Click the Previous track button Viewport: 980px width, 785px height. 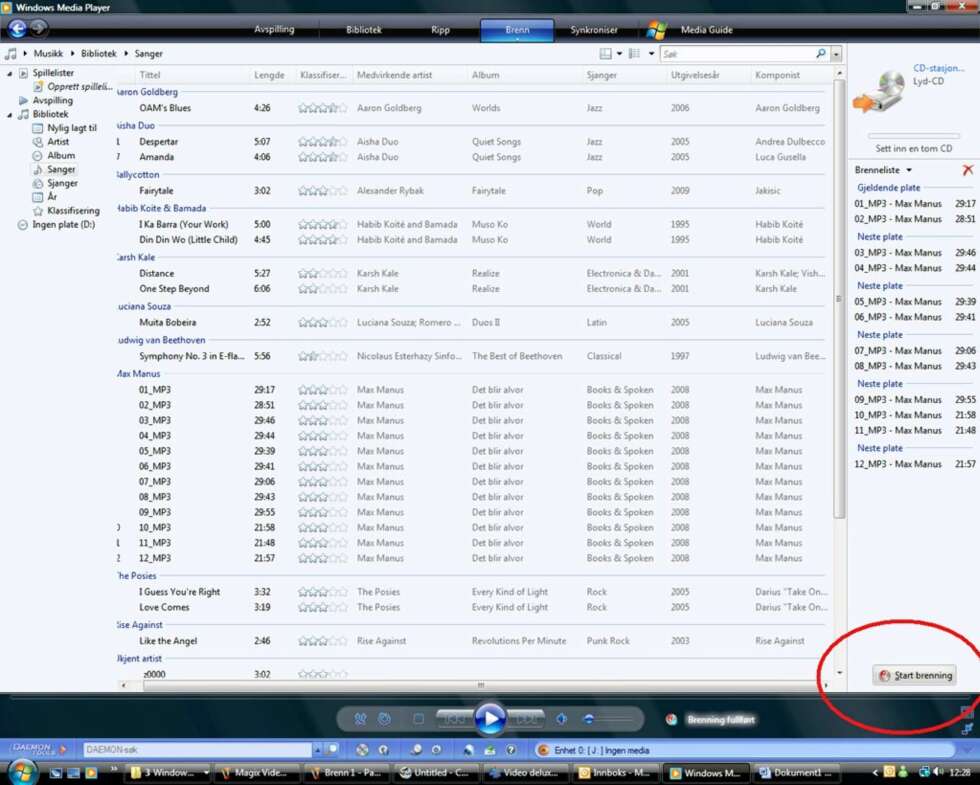(x=455, y=719)
